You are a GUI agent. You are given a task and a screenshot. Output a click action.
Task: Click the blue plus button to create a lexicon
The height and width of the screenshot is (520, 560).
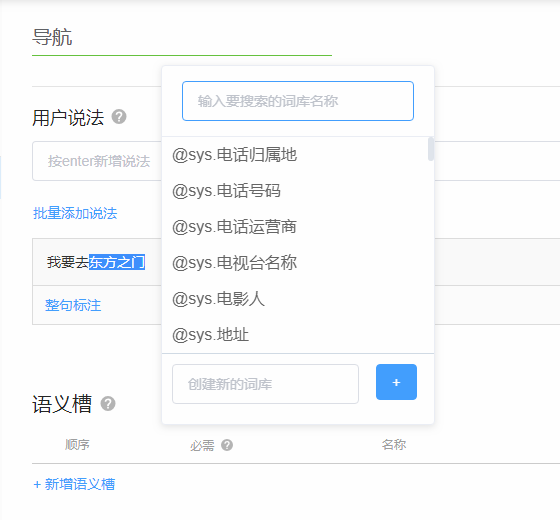coord(396,382)
